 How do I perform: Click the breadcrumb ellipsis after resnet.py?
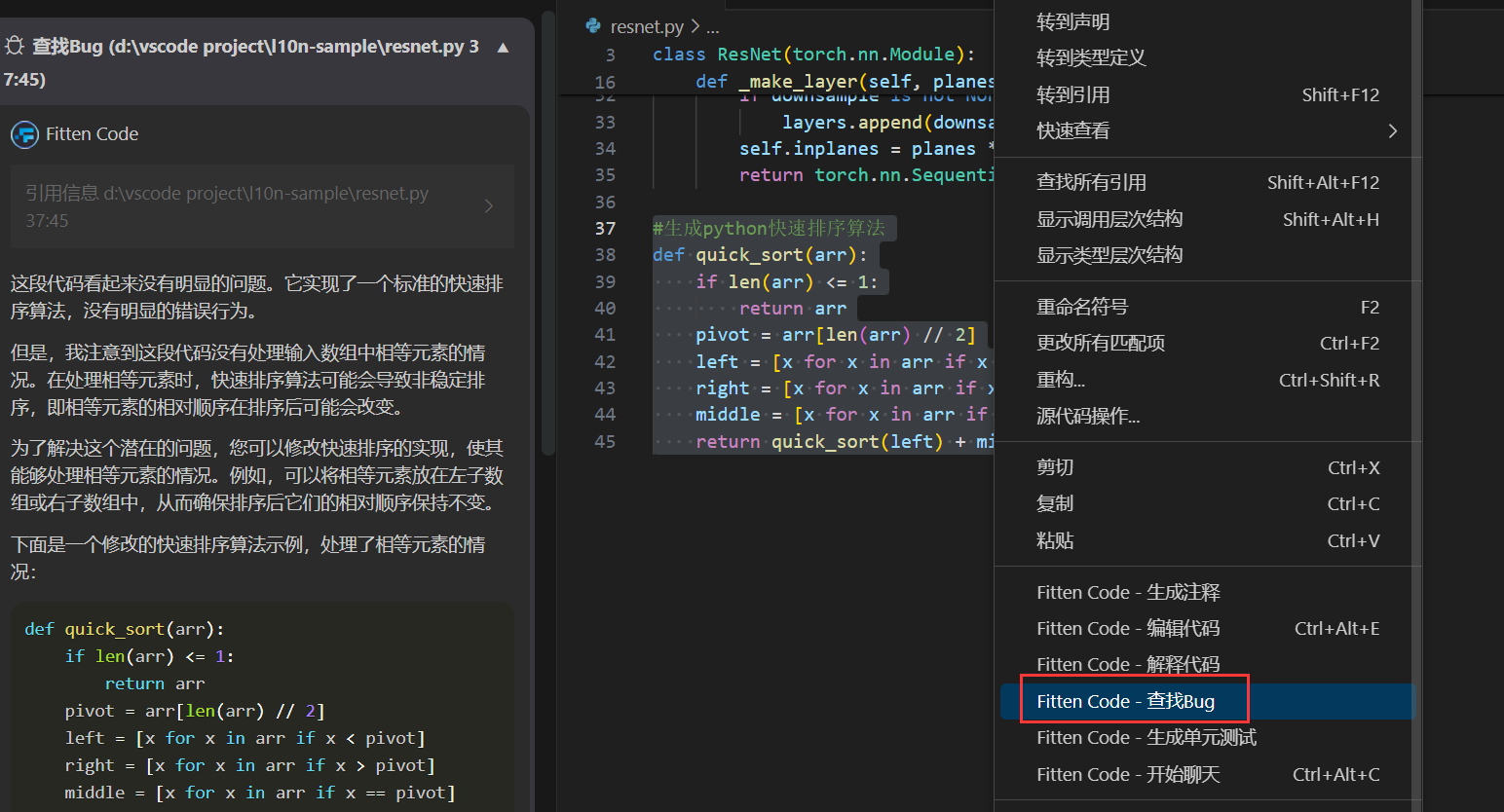pos(713,26)
